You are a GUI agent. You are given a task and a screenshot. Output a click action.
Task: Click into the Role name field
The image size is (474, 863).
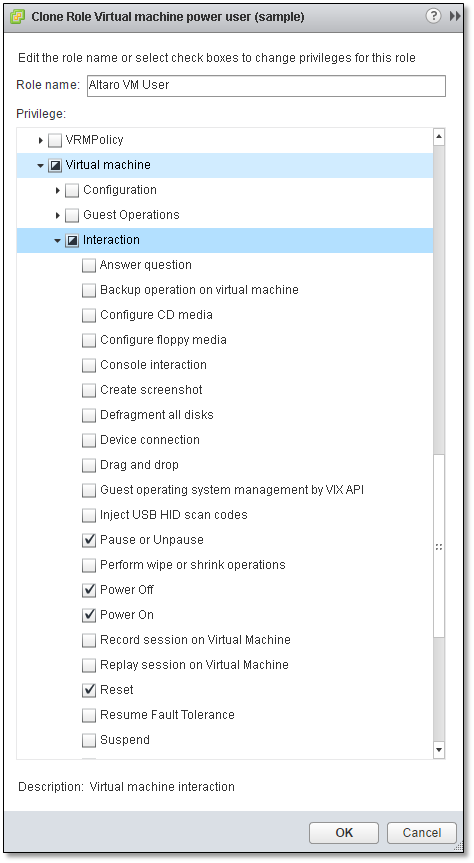266,85
